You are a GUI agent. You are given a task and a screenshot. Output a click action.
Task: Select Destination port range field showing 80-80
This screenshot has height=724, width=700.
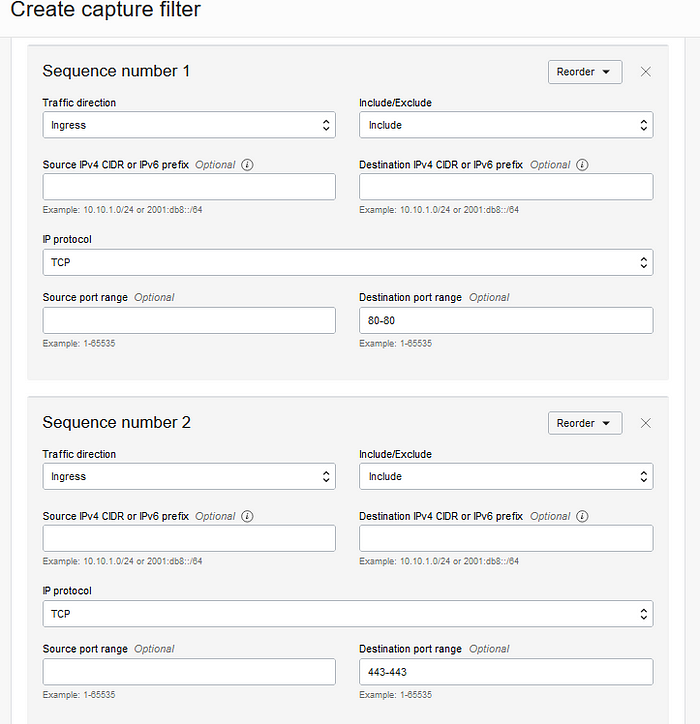point(506,320)
